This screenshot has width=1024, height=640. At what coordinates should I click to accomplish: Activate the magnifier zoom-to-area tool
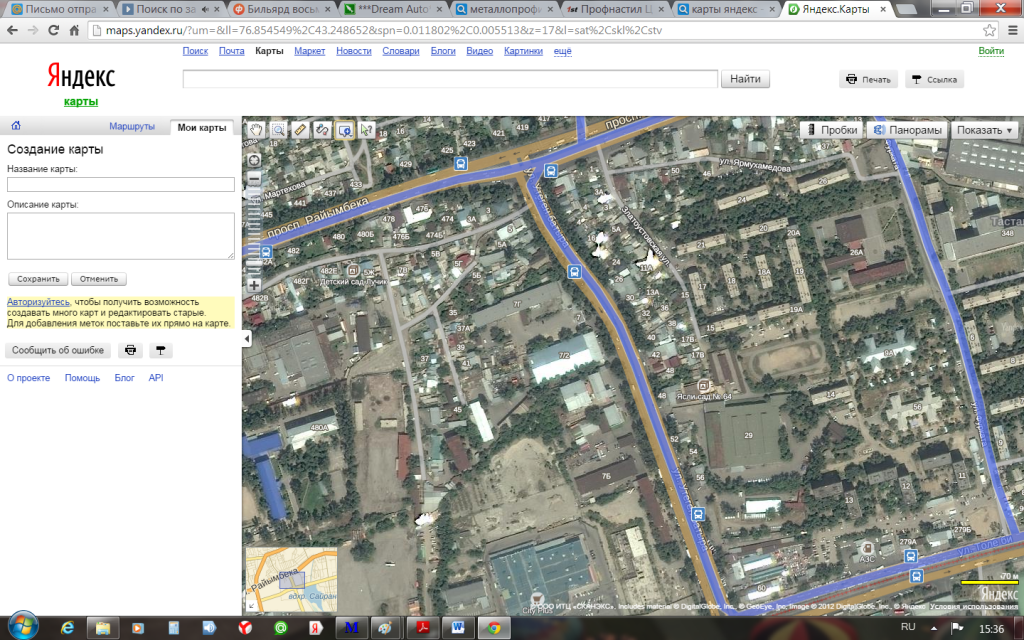(x=278, y=129)
